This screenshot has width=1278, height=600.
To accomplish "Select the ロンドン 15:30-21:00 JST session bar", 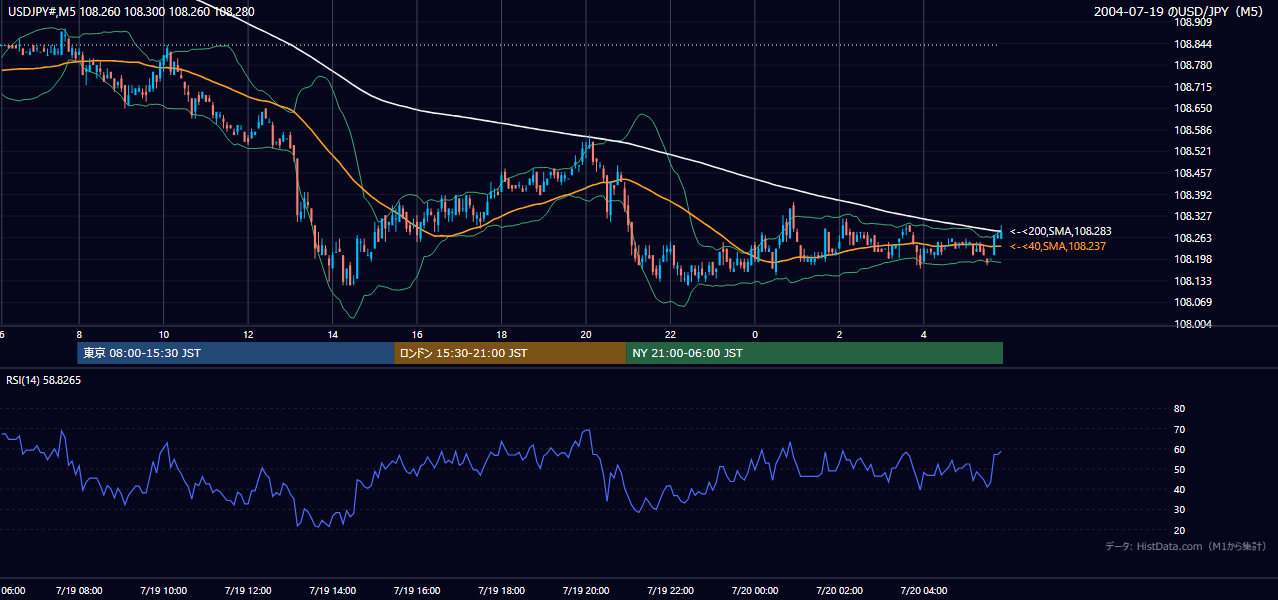I will pyautogui.click(x=510, y=353).
